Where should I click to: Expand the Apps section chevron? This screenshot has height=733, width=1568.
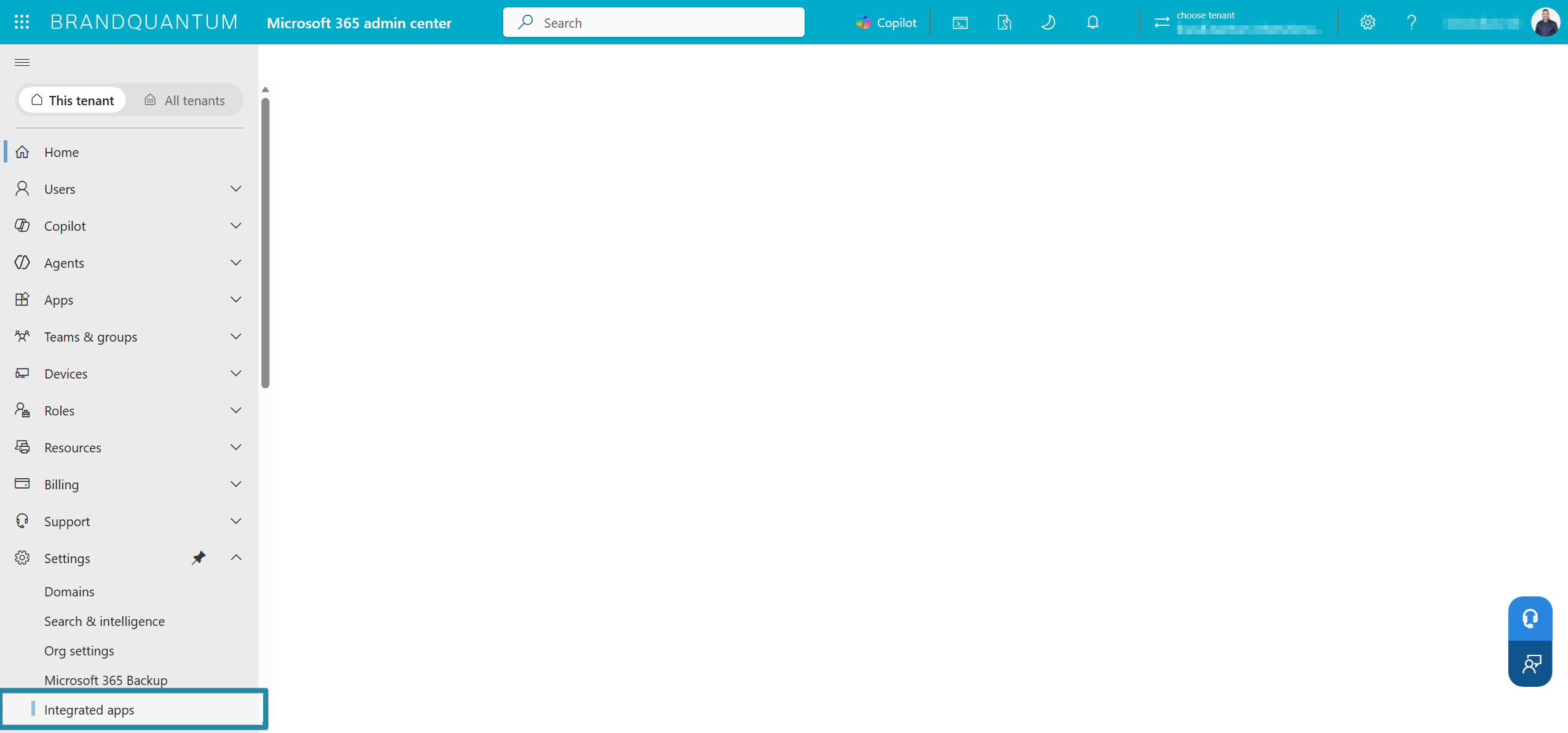click(236, 299)
